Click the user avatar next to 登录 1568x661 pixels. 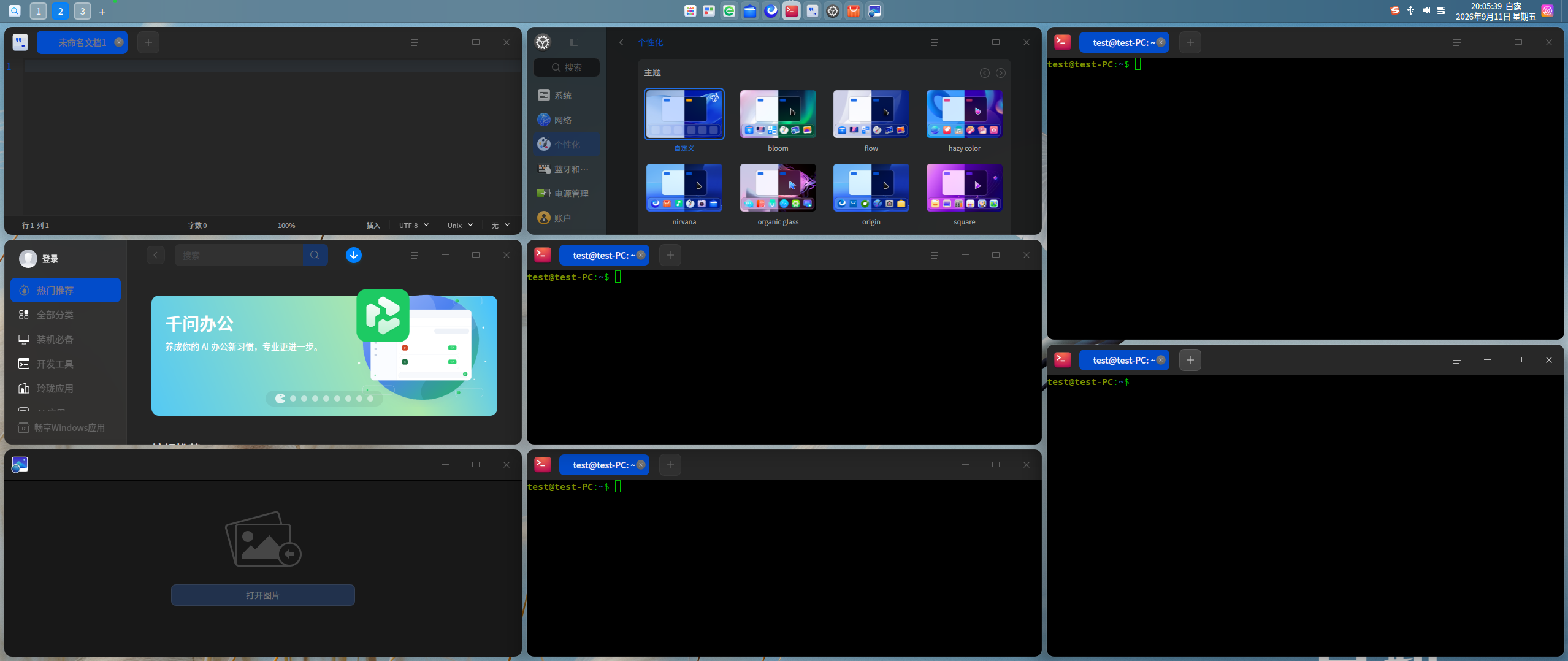pyautogui.click(x=28, y=259)
